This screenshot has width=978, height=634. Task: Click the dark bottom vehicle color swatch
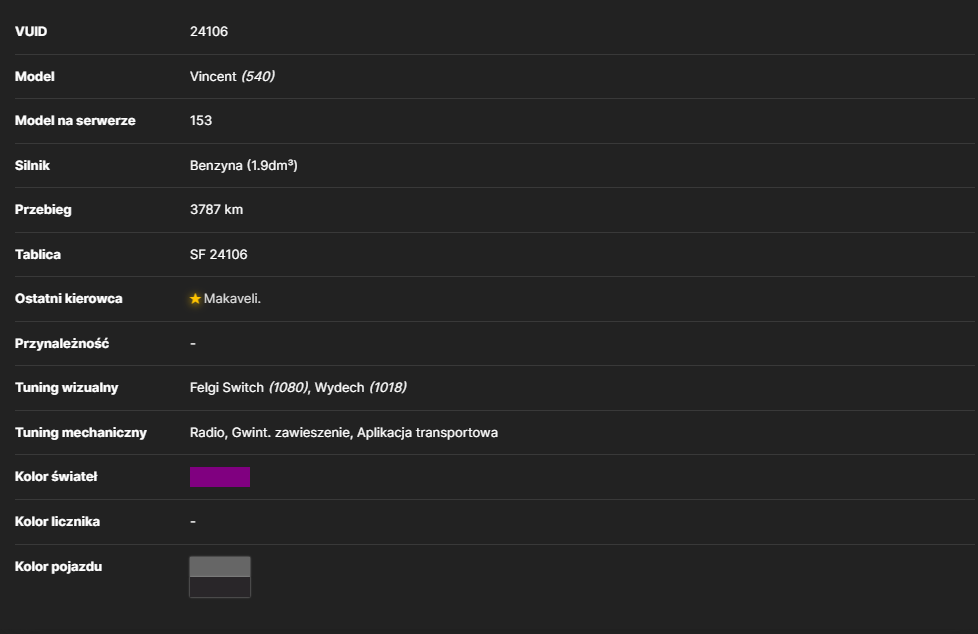(220, 587)
